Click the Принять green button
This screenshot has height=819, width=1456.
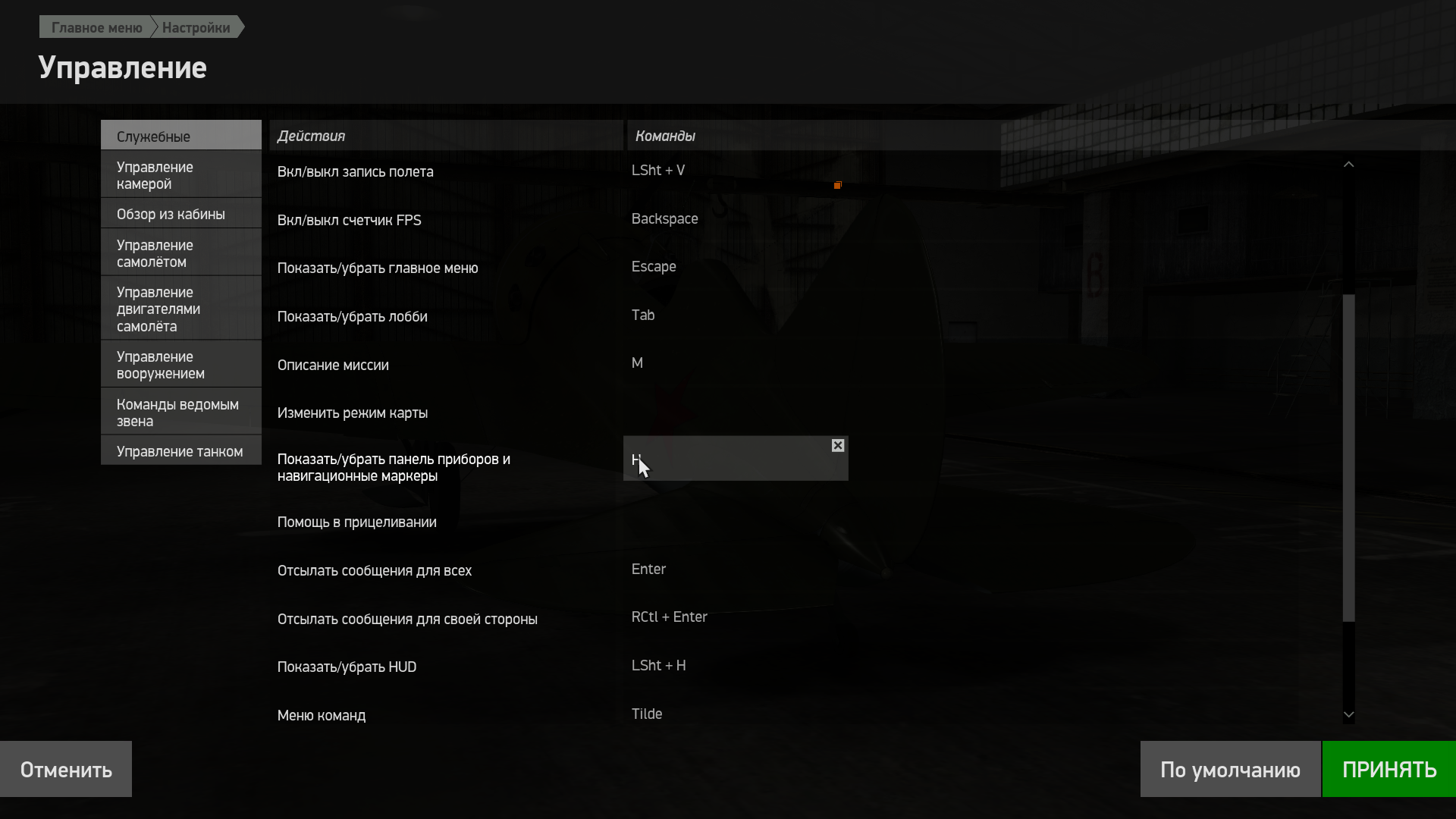click(1389, 769)
